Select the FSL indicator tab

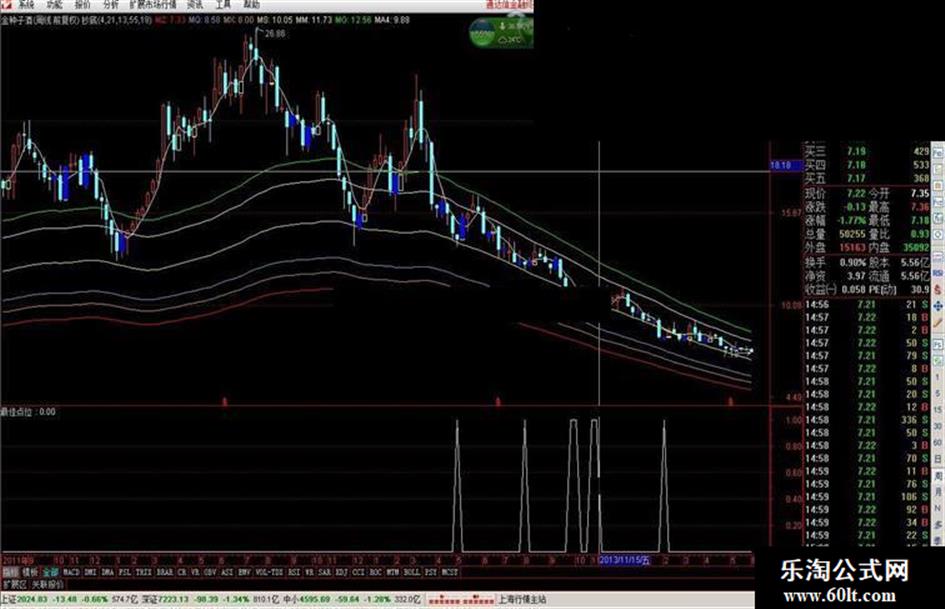click(x=125, y=572)
